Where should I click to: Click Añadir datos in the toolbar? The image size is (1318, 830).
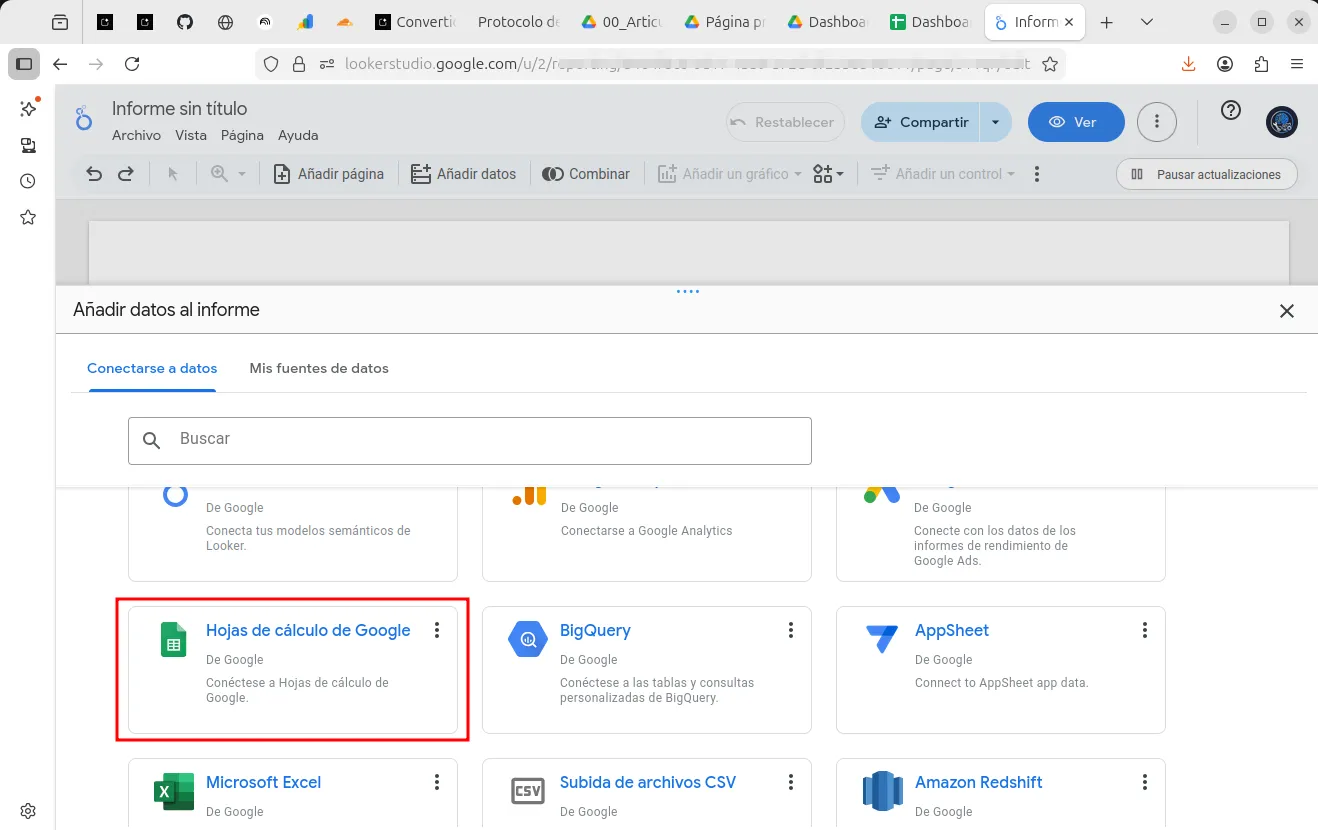[x=464, y=174]
